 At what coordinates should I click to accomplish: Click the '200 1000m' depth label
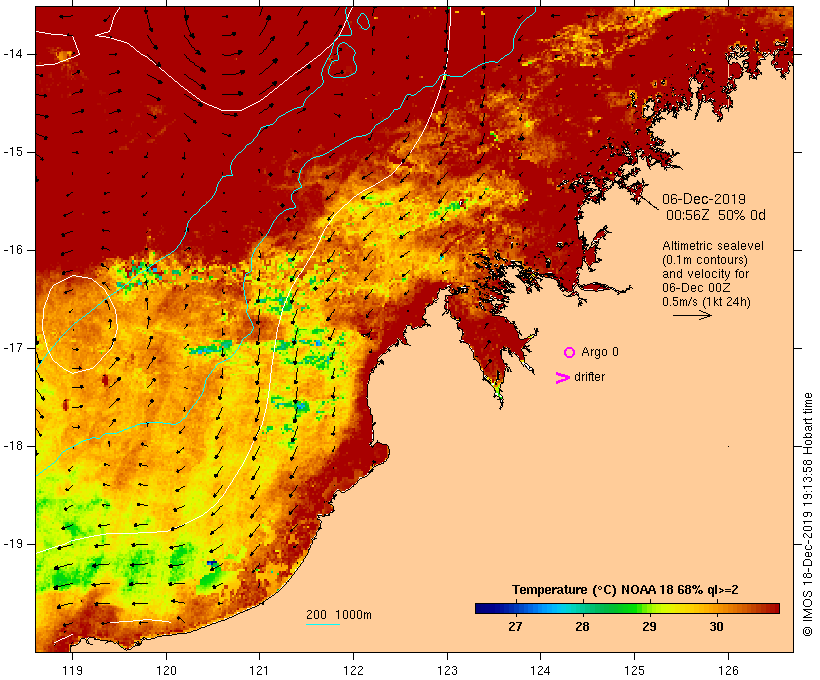click(x=339, y=615)
